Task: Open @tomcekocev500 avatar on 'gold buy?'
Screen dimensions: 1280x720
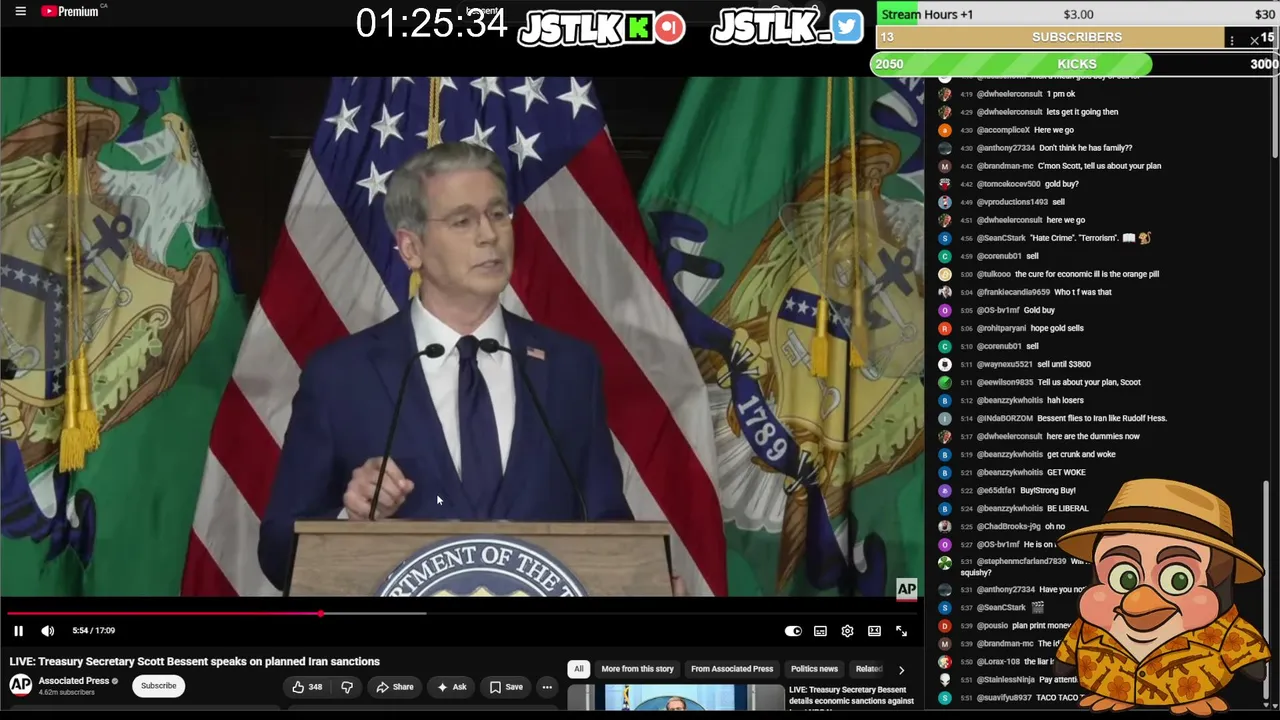Action: click(x=944, y=184)
